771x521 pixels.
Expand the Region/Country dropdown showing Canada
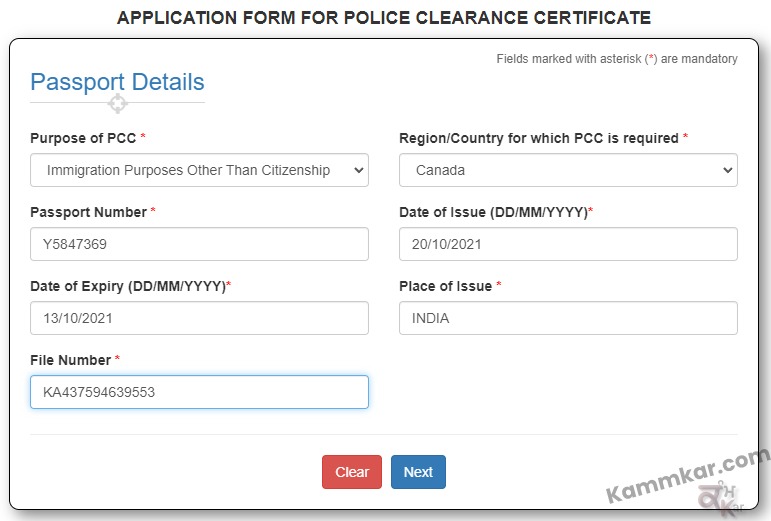pyautogui.click(x=568, y=170)
